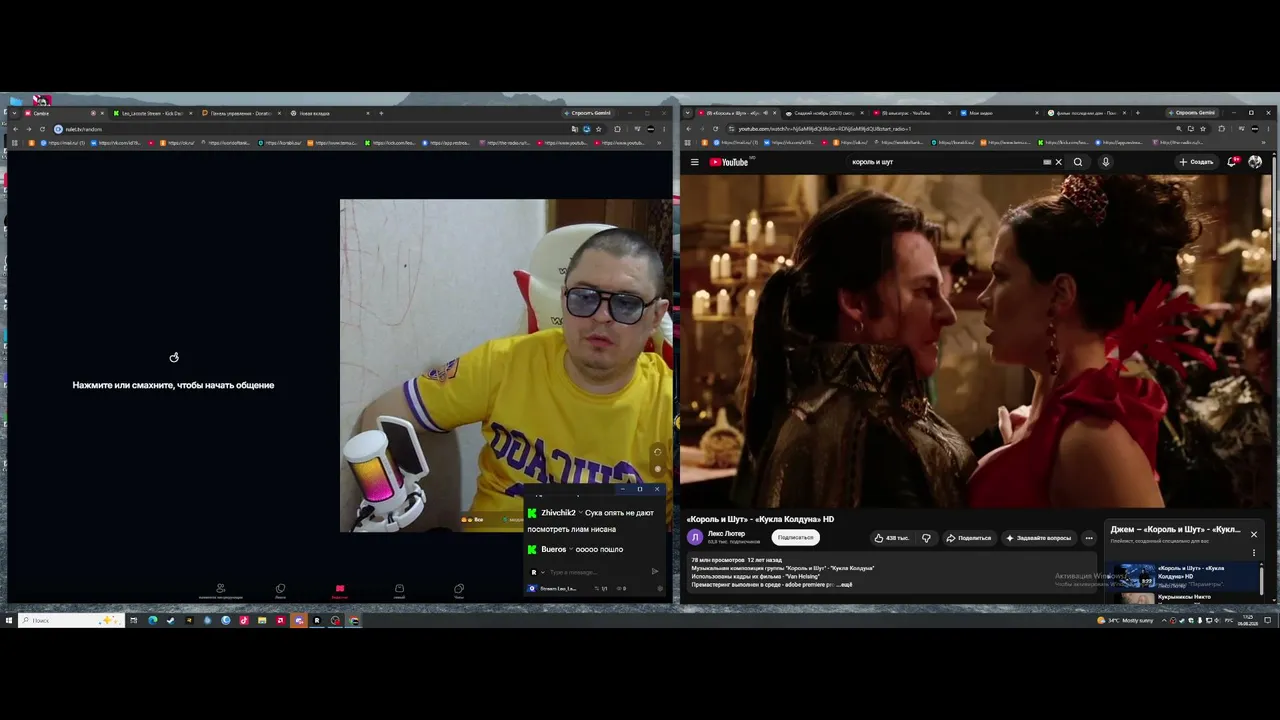Like the «Кукла Колдуна» video

(x=891, y=538)
